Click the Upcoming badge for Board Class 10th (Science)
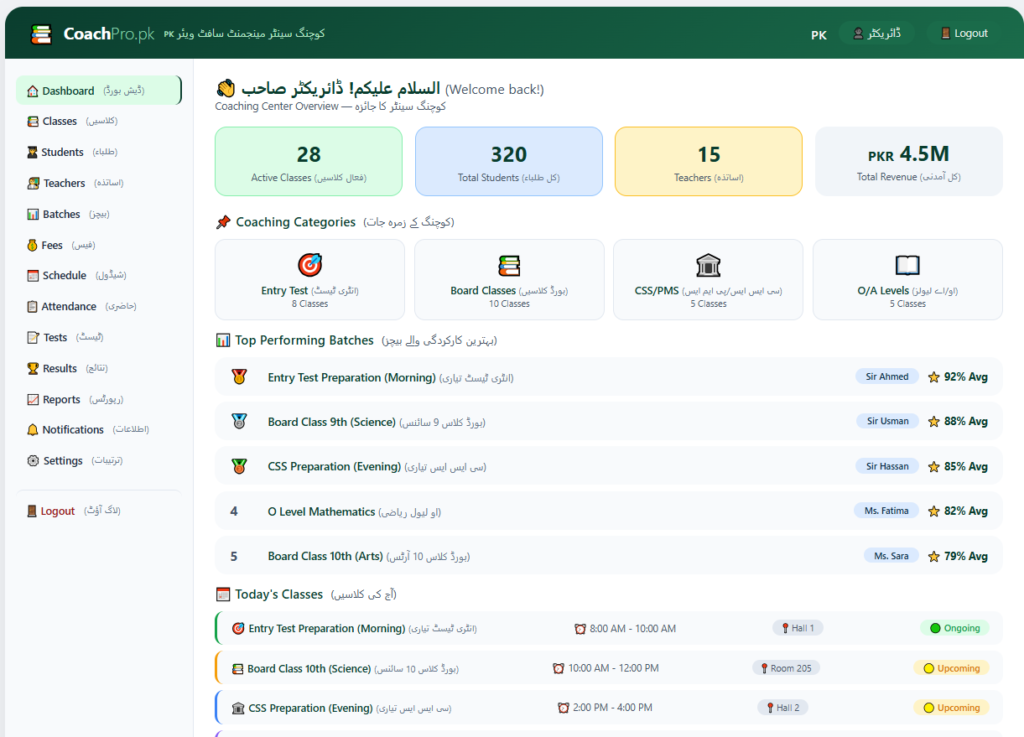This screenshot has width=1024, height=737. click(x=952, y=668)
